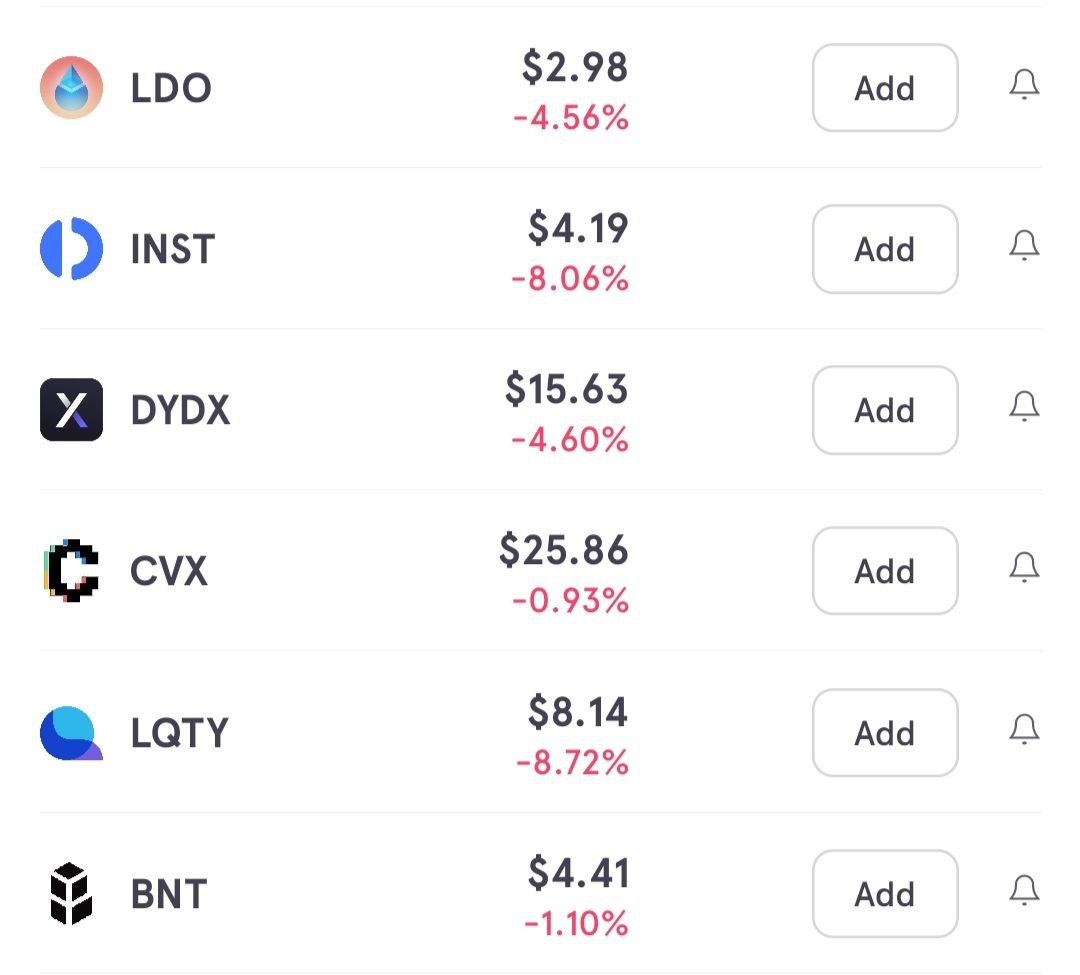Viewport: 1080px width, 975px height.
Task: Select the CVX ticker name
Action: coord(169,572)
